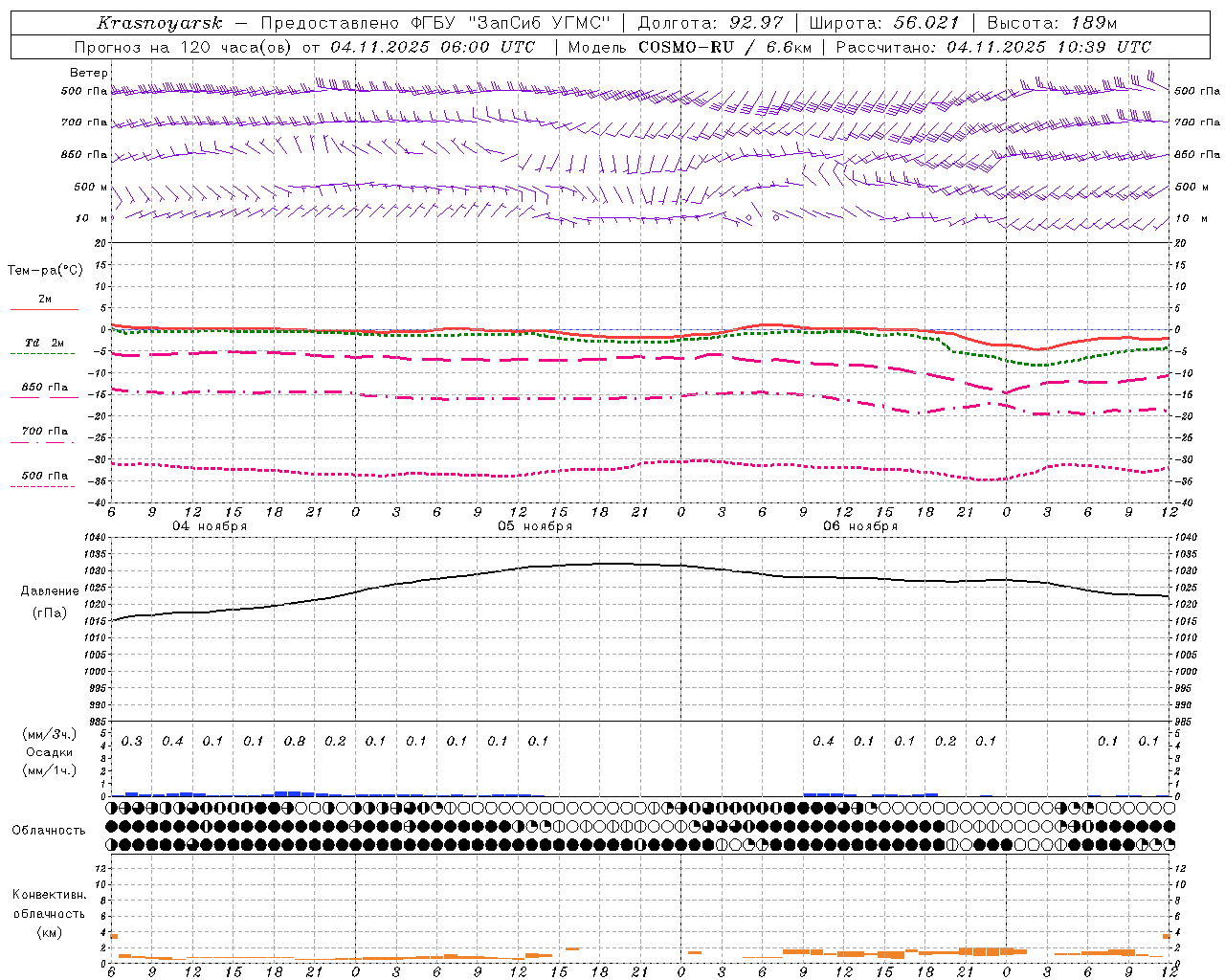Click the (км) convective cloud unit label

coord(49,932)
